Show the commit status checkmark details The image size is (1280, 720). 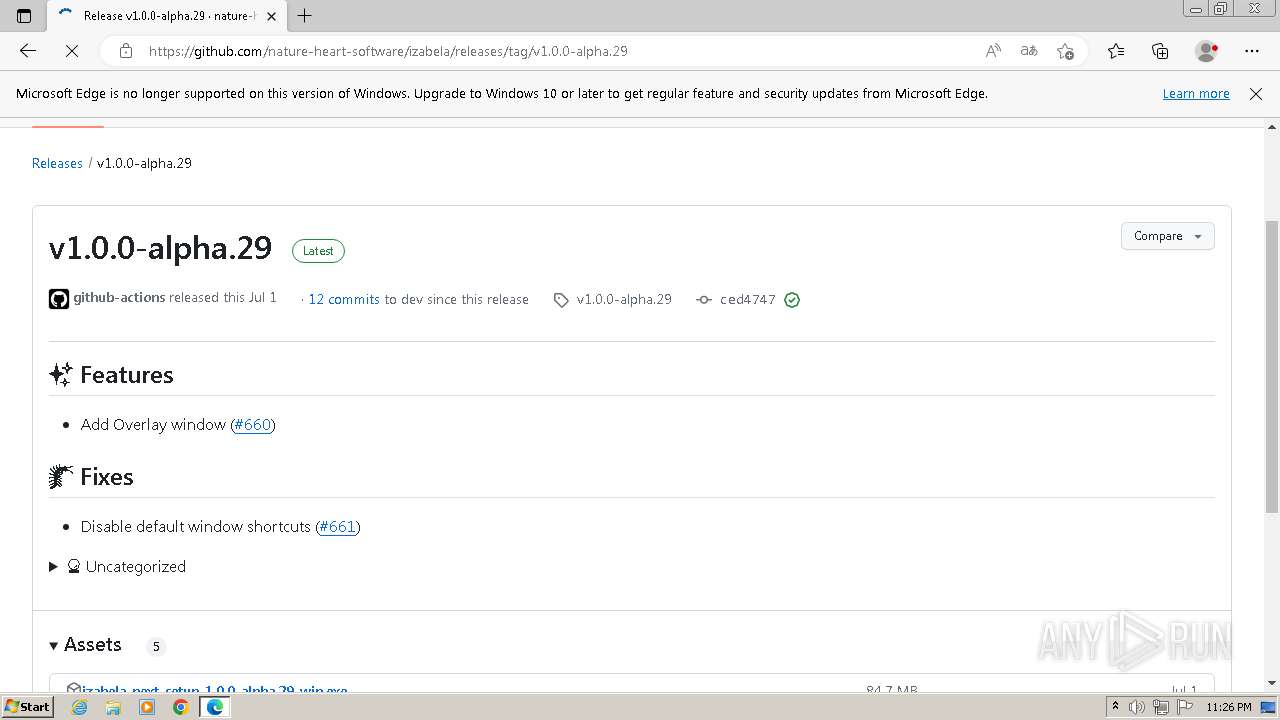click(x=792, y=299)
